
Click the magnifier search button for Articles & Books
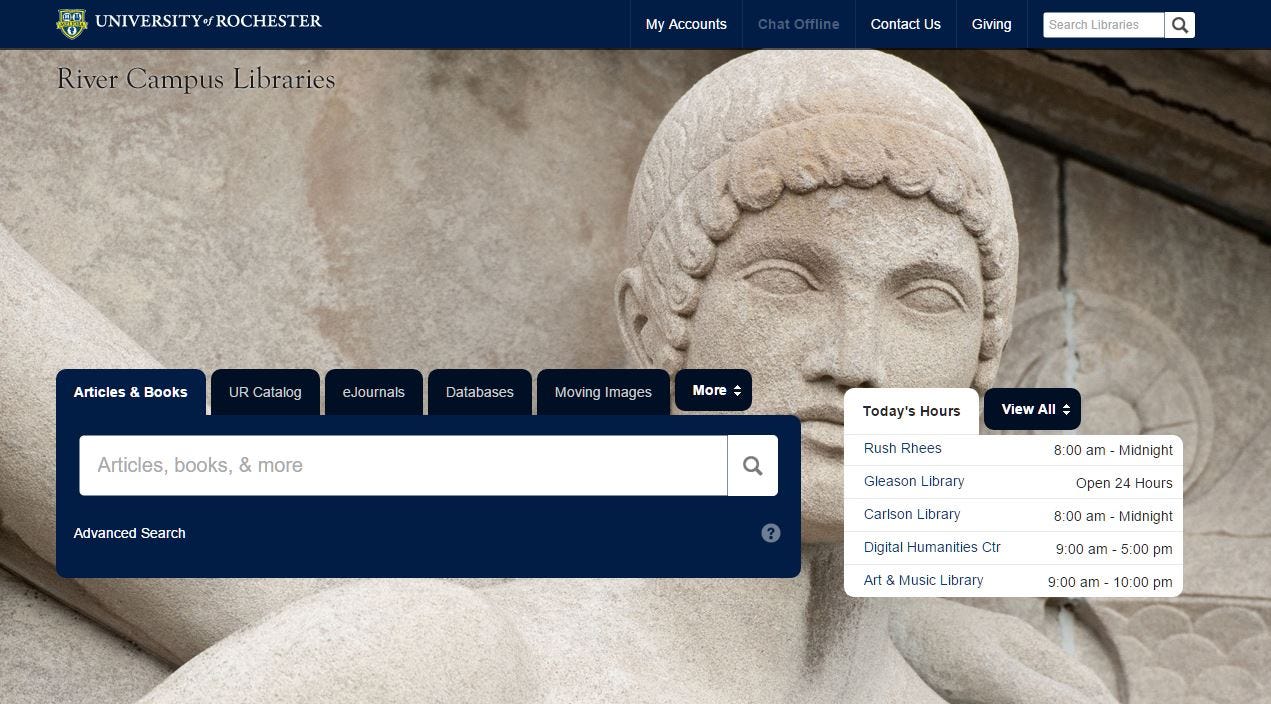tap(753, 466)
